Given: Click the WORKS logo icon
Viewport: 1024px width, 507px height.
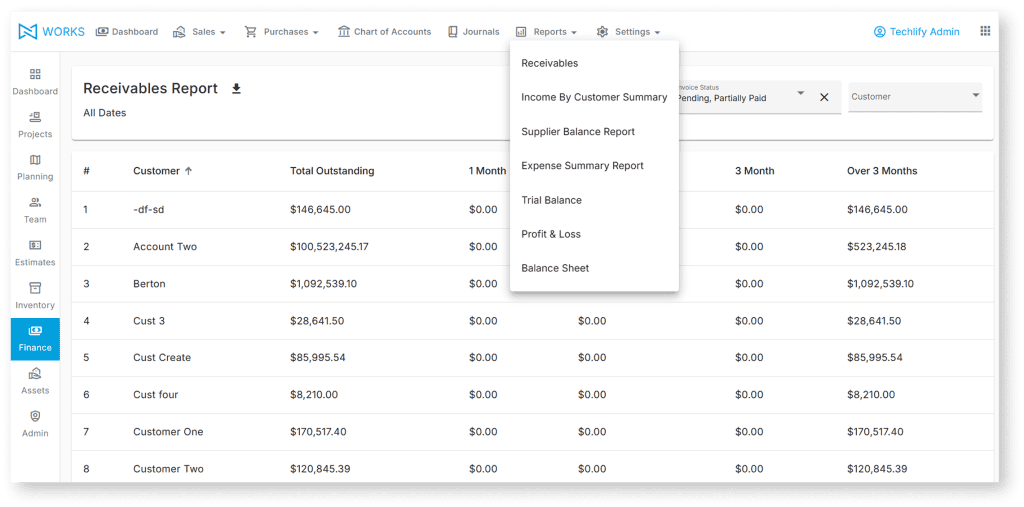Looking at the screenshot, I should pos(27,31).
